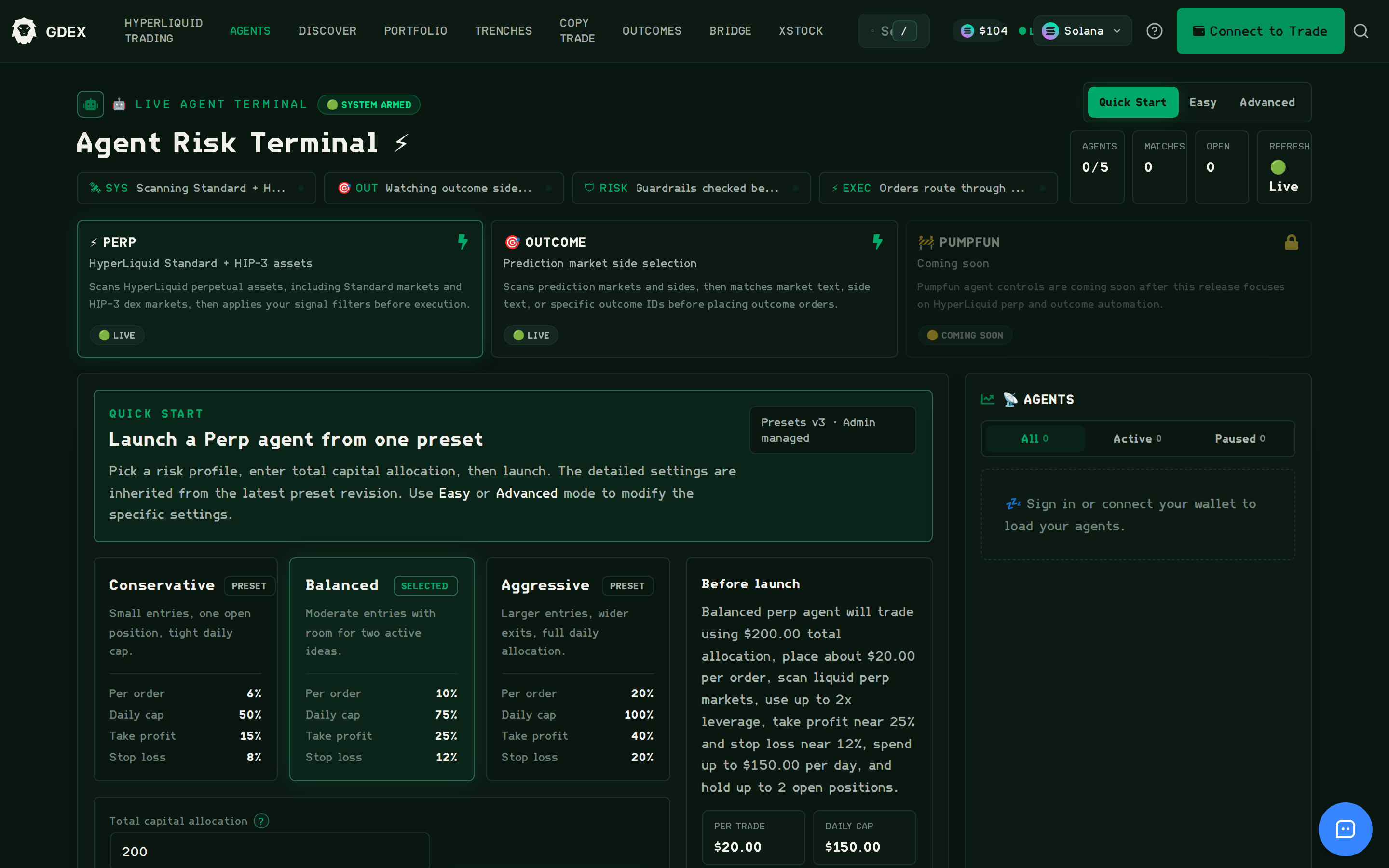Select the Aggressive preset card
Image resolution: width=1389 pixels, height=868 pixels.
point(578,669)
